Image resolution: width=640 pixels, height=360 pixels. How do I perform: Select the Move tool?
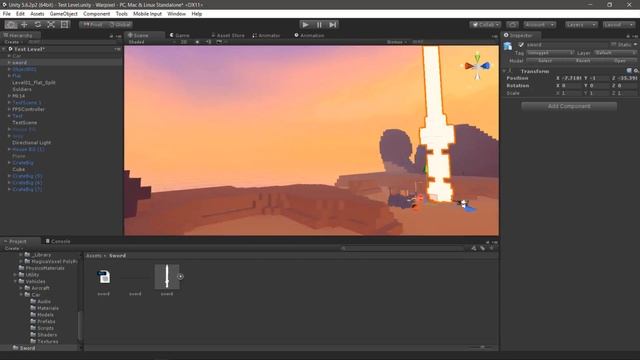(x=24, y=24)
